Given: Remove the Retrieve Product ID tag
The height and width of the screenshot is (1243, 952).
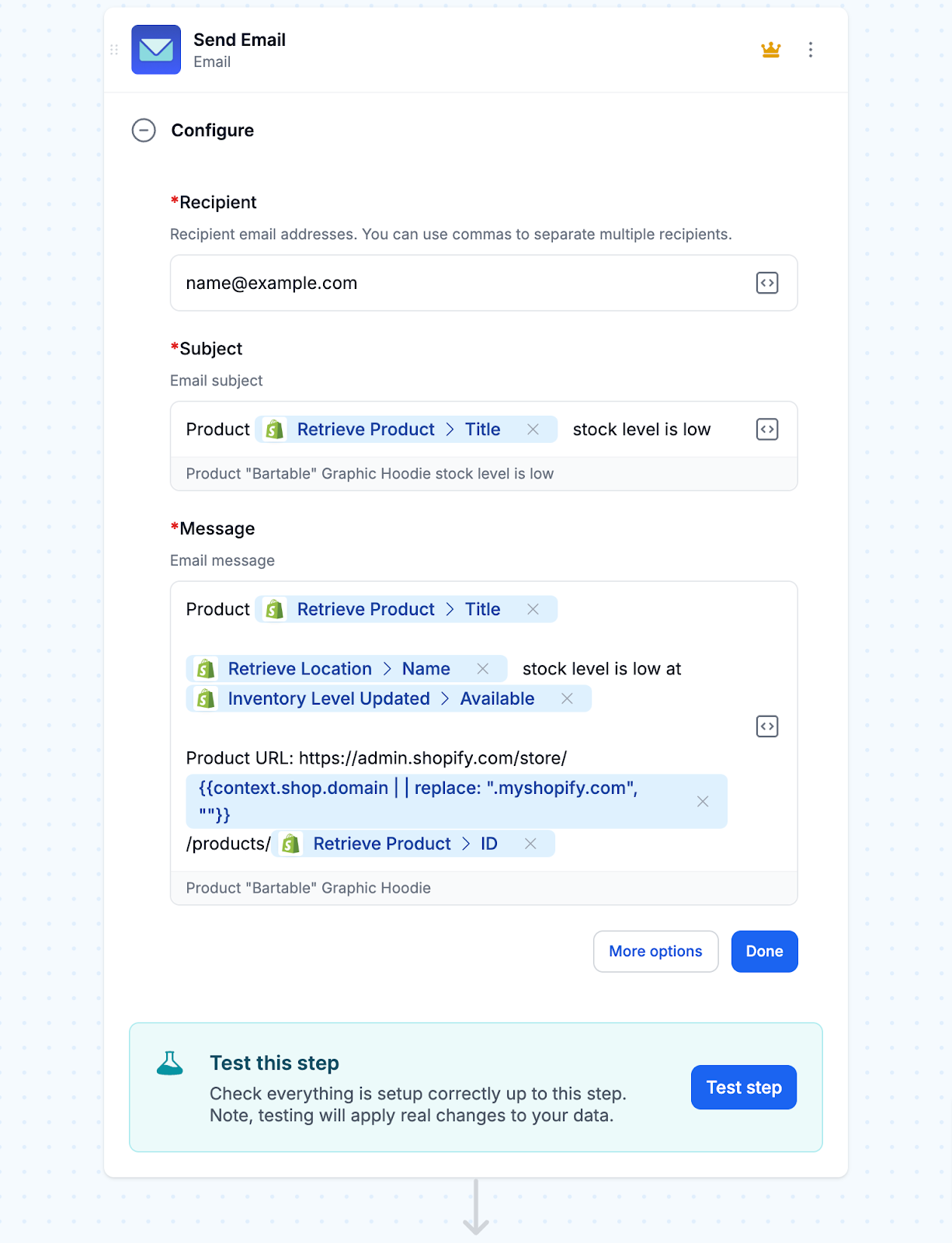Looking at the screenshot, I should click(530, 844).
